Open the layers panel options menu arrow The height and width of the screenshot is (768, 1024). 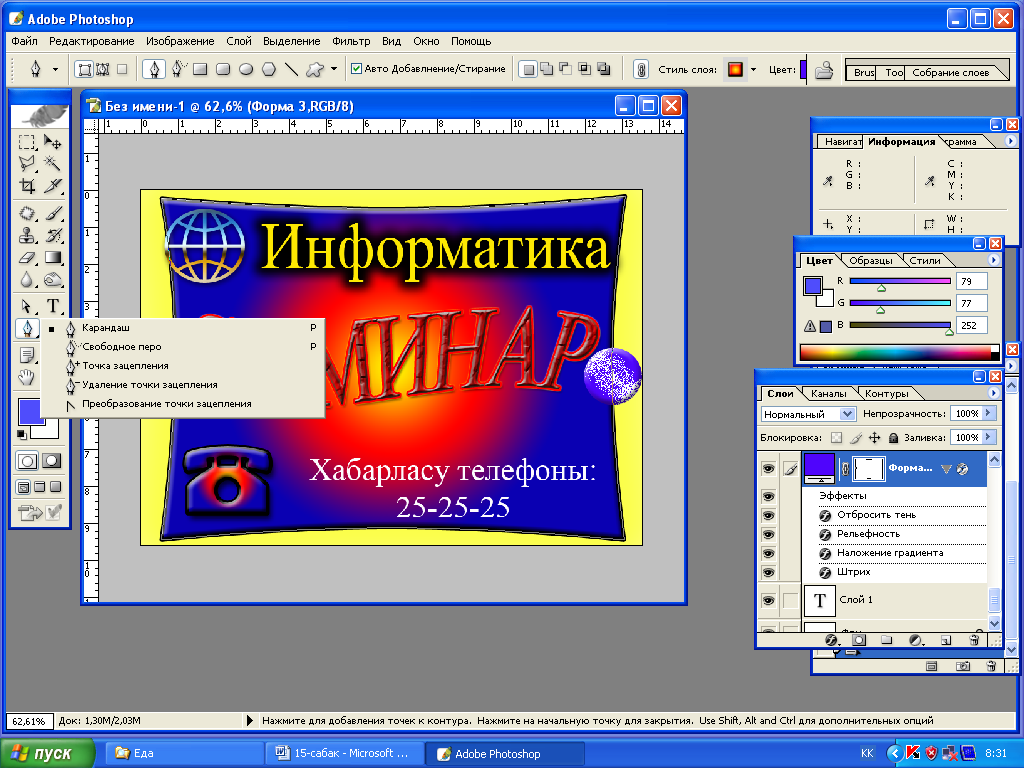coord(994,393)
